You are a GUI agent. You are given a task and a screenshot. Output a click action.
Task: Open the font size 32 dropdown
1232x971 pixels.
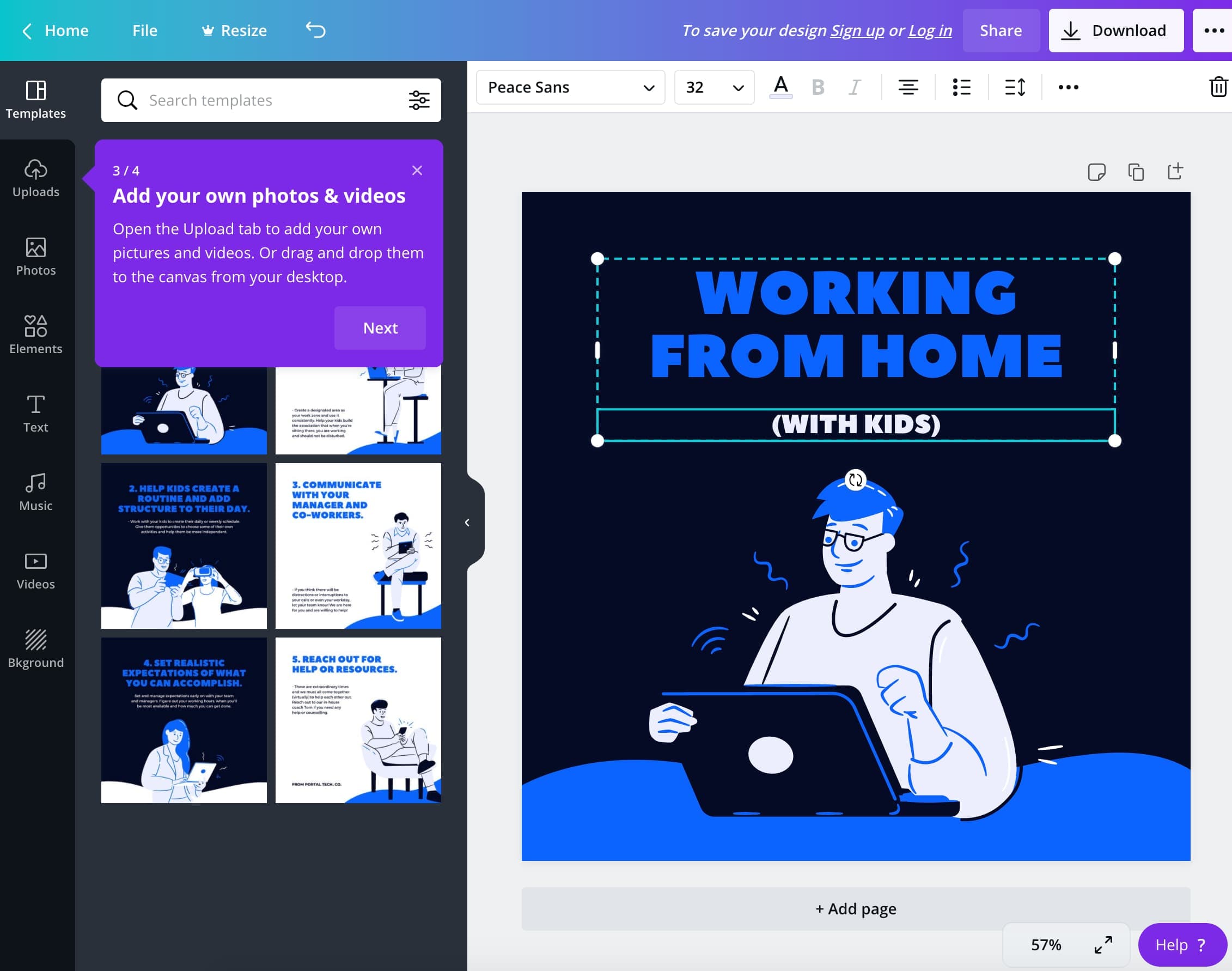(x=715, y=87)
